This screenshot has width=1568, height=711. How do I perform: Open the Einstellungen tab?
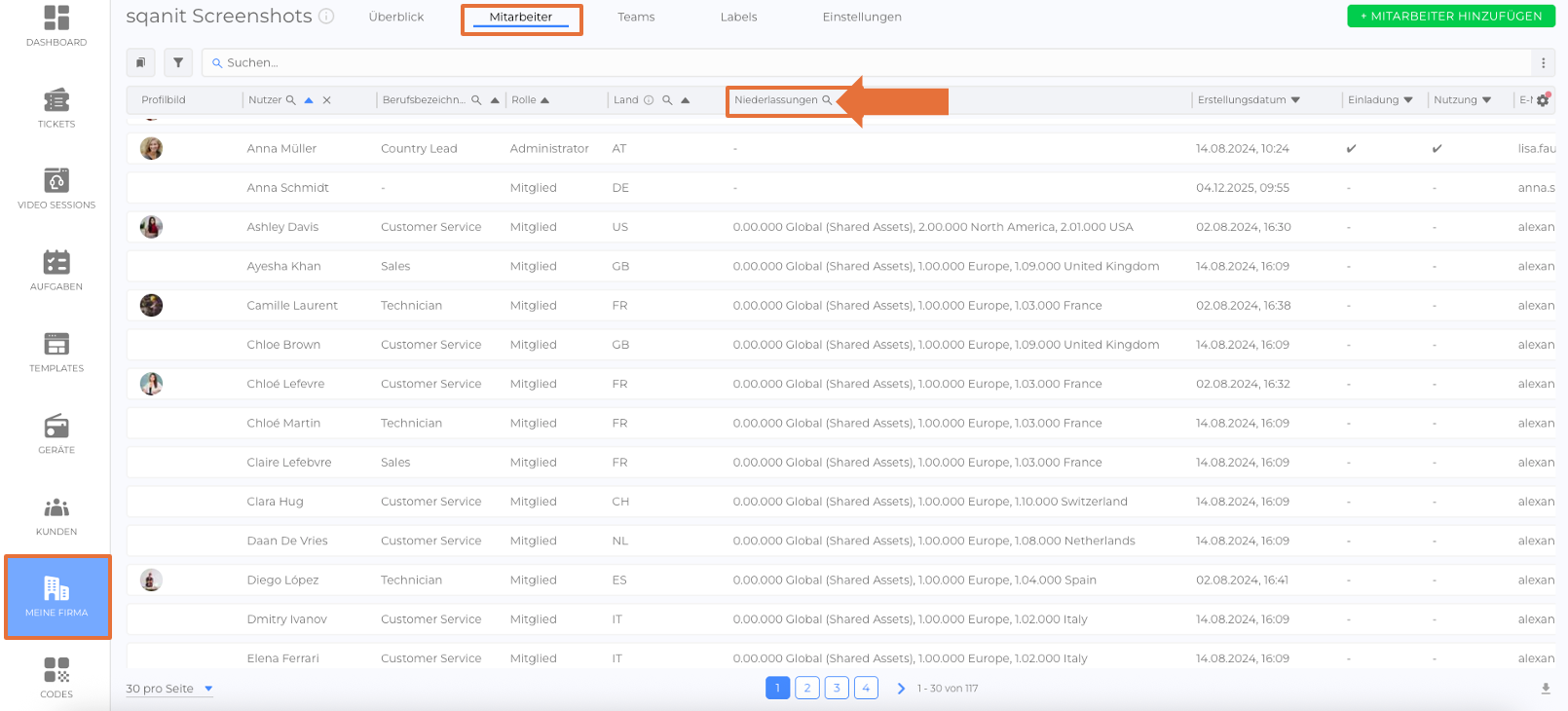pos(862,18)
